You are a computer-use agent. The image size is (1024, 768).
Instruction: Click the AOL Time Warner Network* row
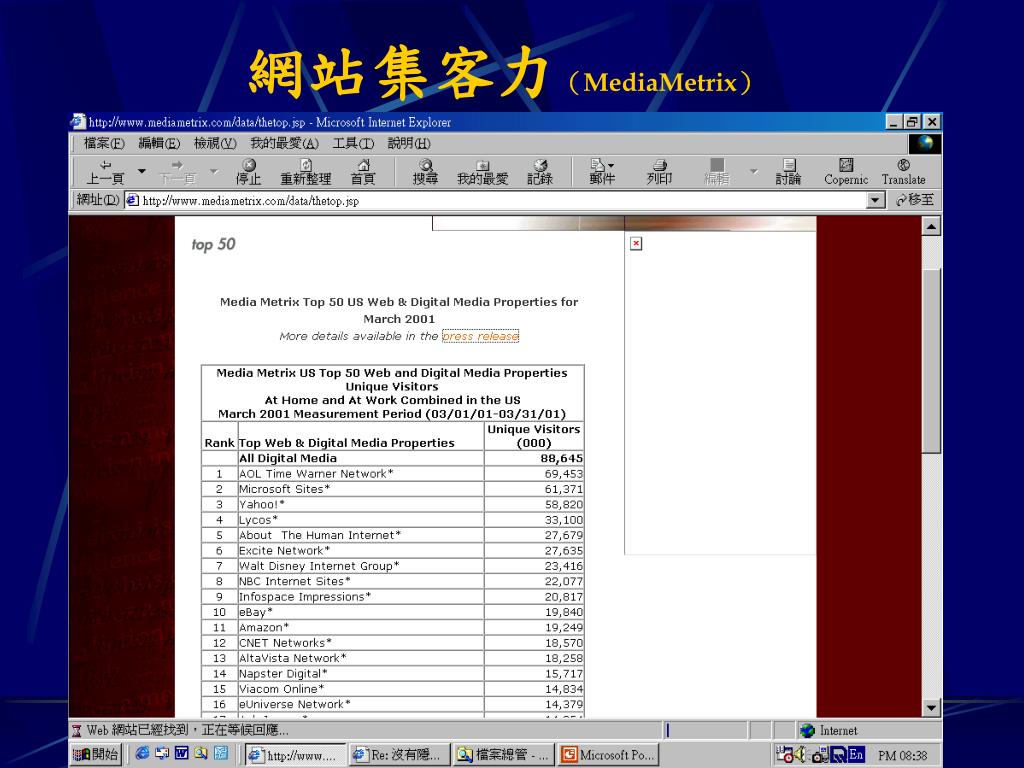pyautogui.click(x=392, y=473)
